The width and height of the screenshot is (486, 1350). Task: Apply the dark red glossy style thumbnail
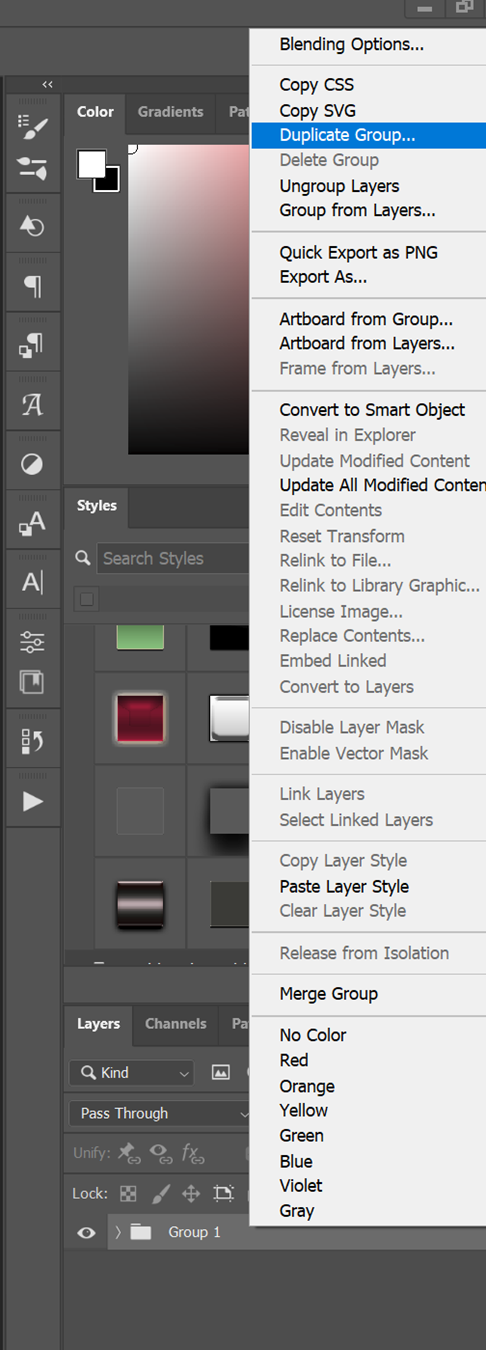[140, 718]
